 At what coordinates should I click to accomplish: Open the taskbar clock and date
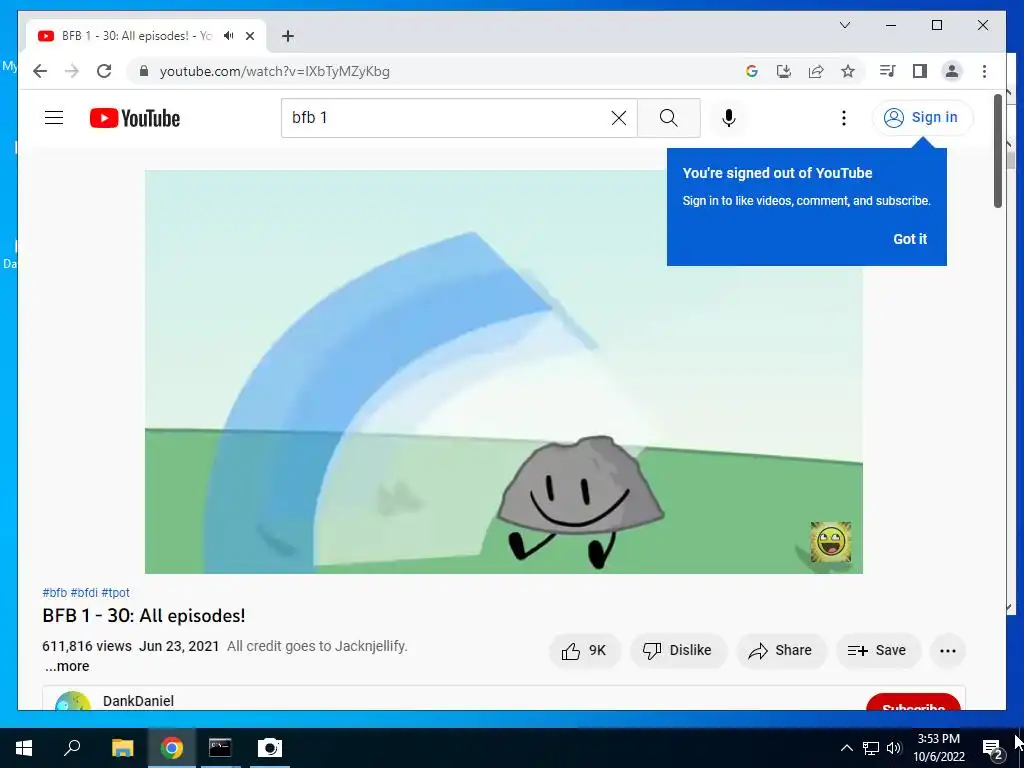pyautogui.click(x=939, y=748)
